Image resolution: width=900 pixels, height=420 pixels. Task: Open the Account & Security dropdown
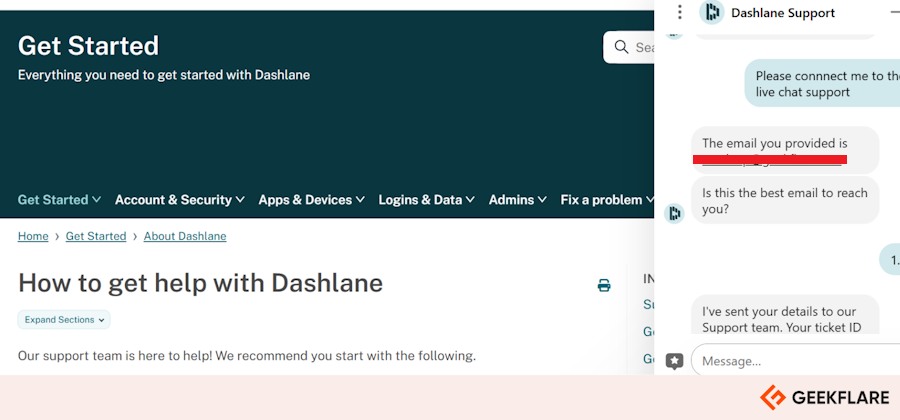tap(180, 200)
